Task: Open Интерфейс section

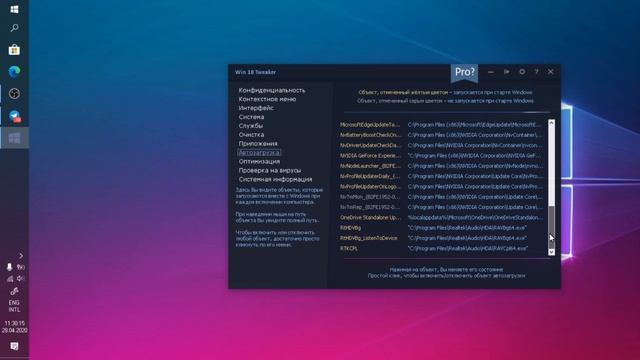Action: (256, 108)
